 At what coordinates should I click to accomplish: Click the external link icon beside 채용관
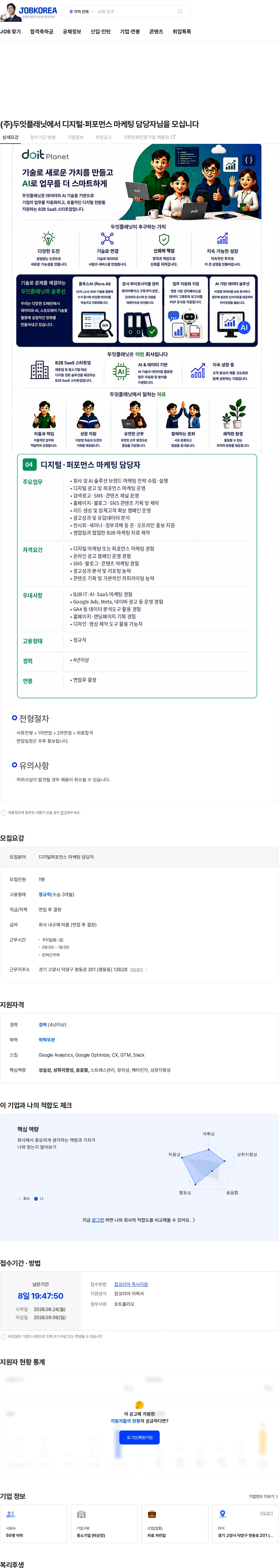tap(173, 137)
